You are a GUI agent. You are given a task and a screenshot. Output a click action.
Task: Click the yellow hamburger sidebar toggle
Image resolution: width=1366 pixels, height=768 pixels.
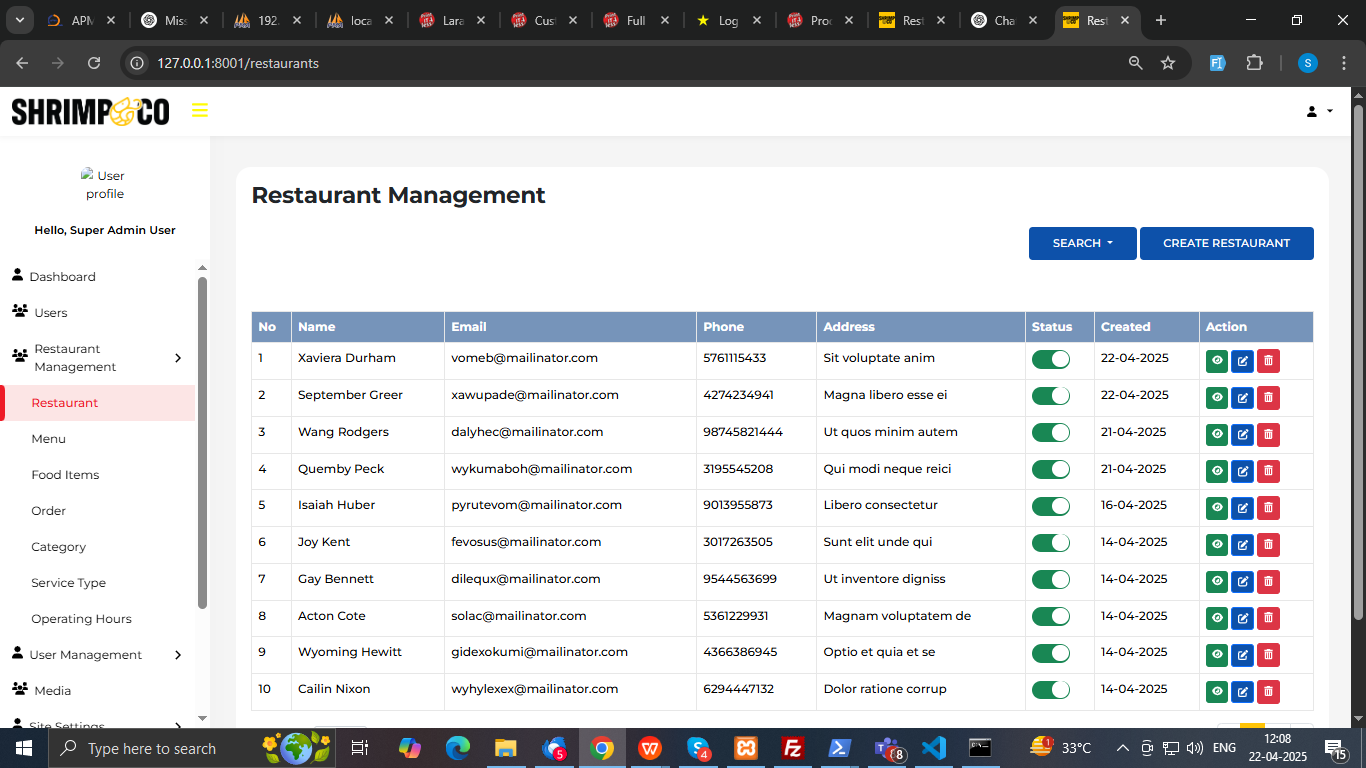point(200,111)
